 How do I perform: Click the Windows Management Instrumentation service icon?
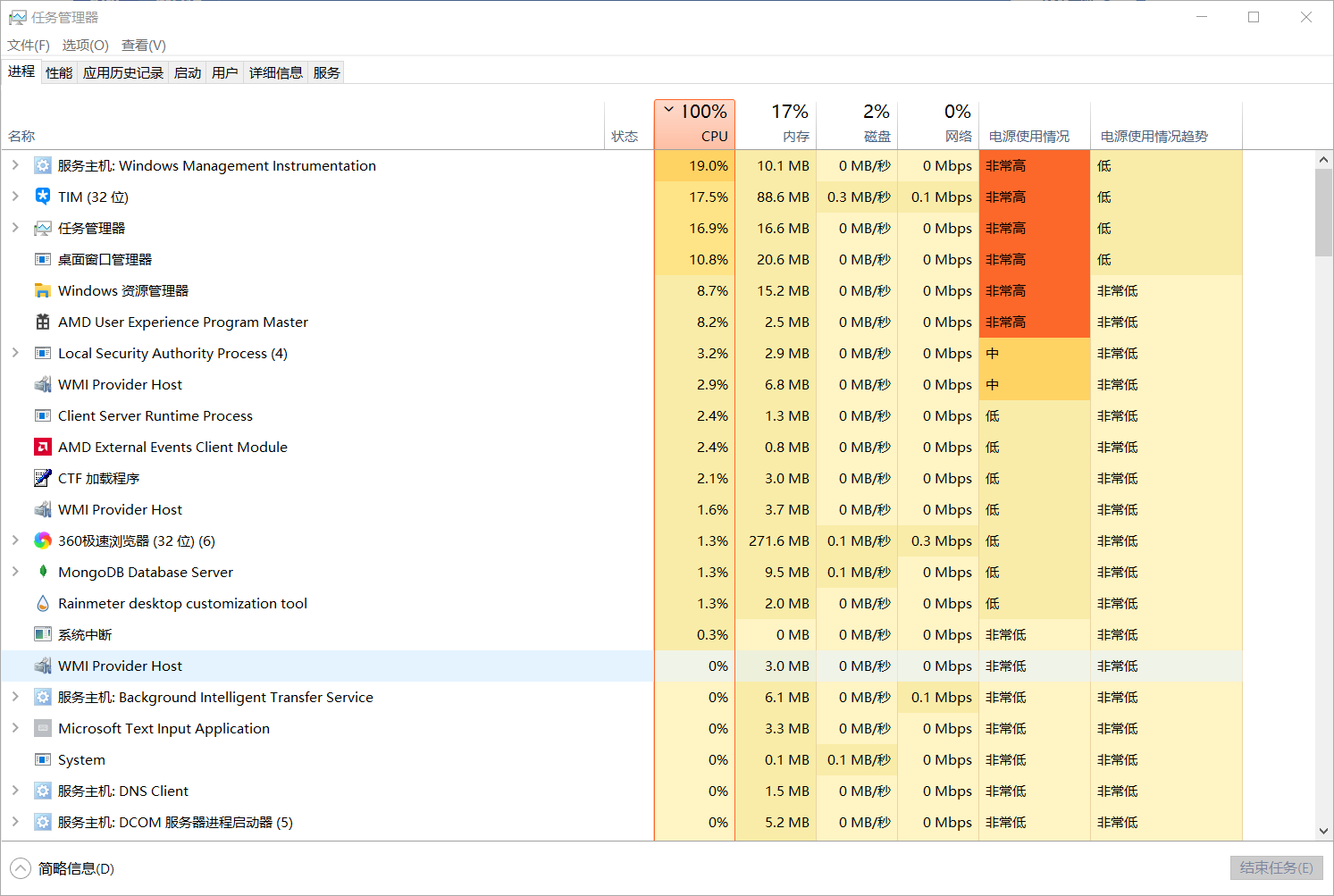point(43,165)
